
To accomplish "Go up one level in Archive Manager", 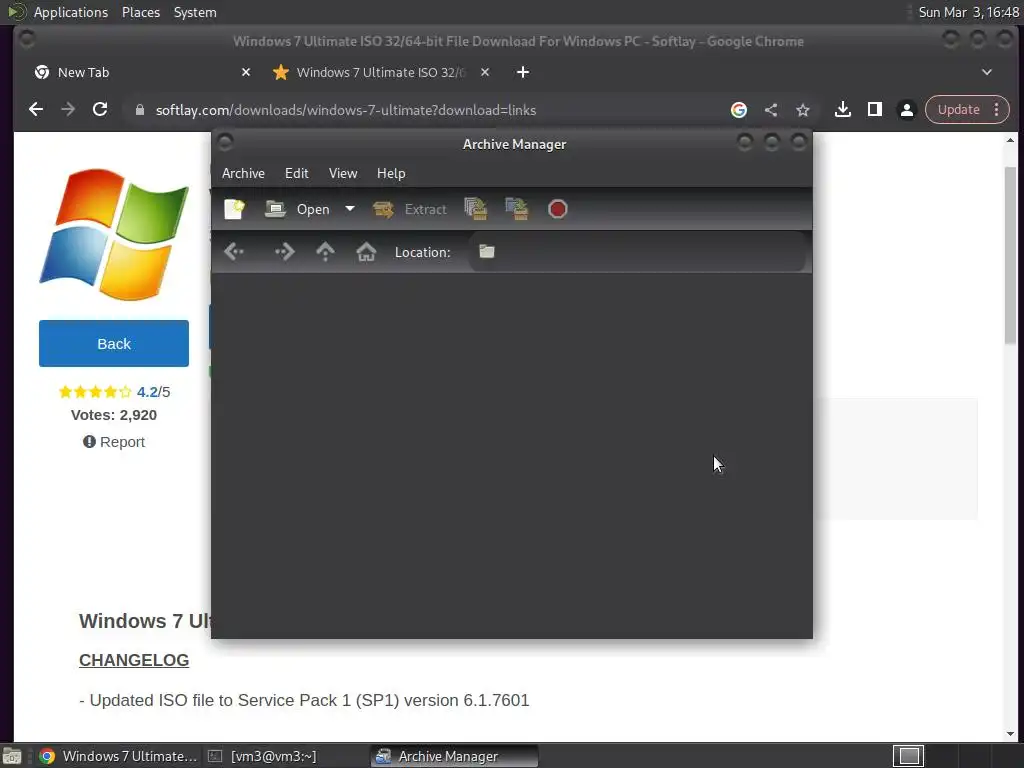I will pos(325,251).
